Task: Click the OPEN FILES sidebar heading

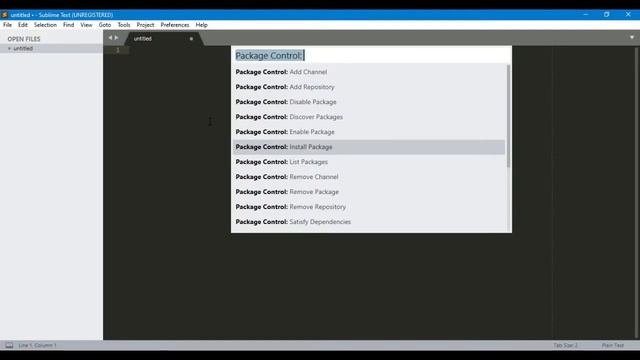Action: [x=24, y=39]
